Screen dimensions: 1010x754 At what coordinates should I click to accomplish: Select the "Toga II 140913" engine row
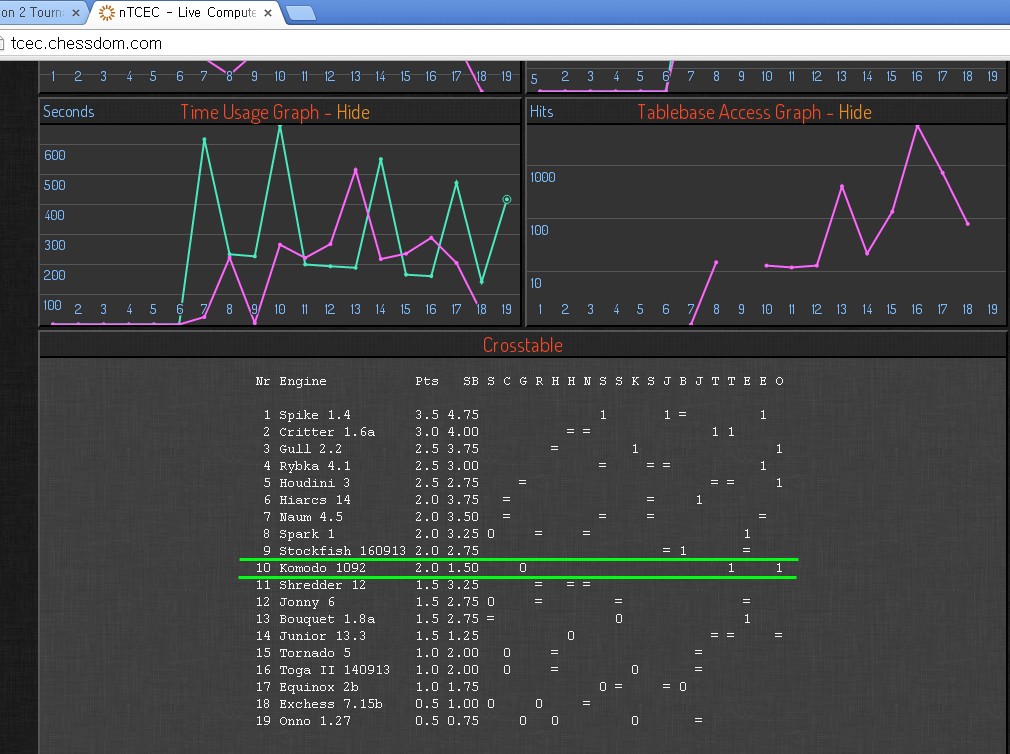pyautogui.click(x=519, y=670)
